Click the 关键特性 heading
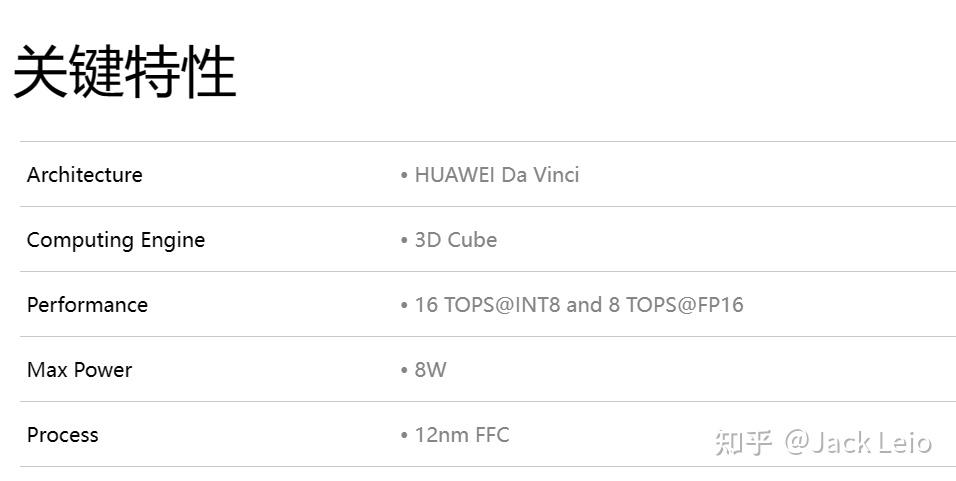The width and height of the screenshot is (956, 481). [x=124, y=72]
